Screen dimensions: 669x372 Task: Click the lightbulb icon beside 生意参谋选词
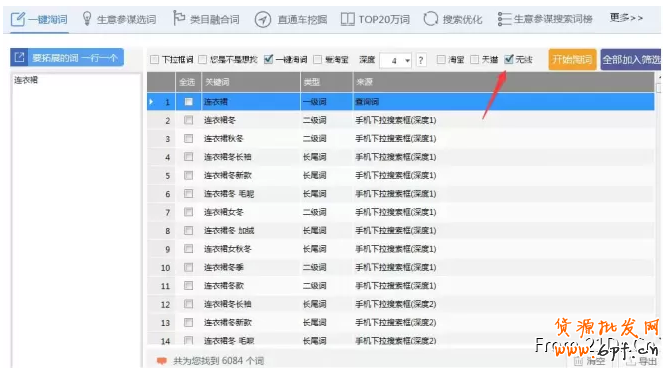[87, 19]
